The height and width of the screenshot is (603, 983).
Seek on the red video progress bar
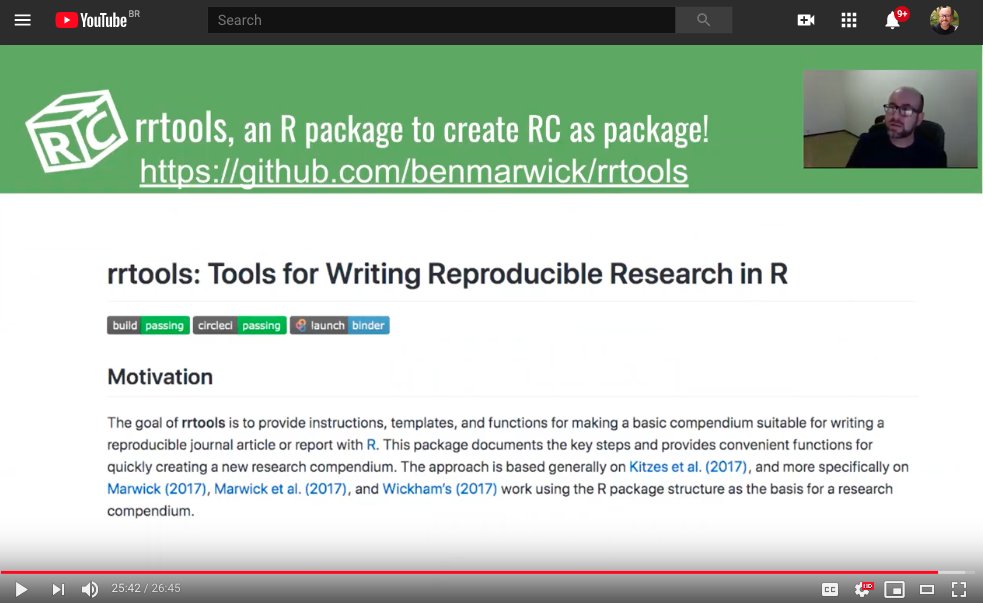(469, 572)
